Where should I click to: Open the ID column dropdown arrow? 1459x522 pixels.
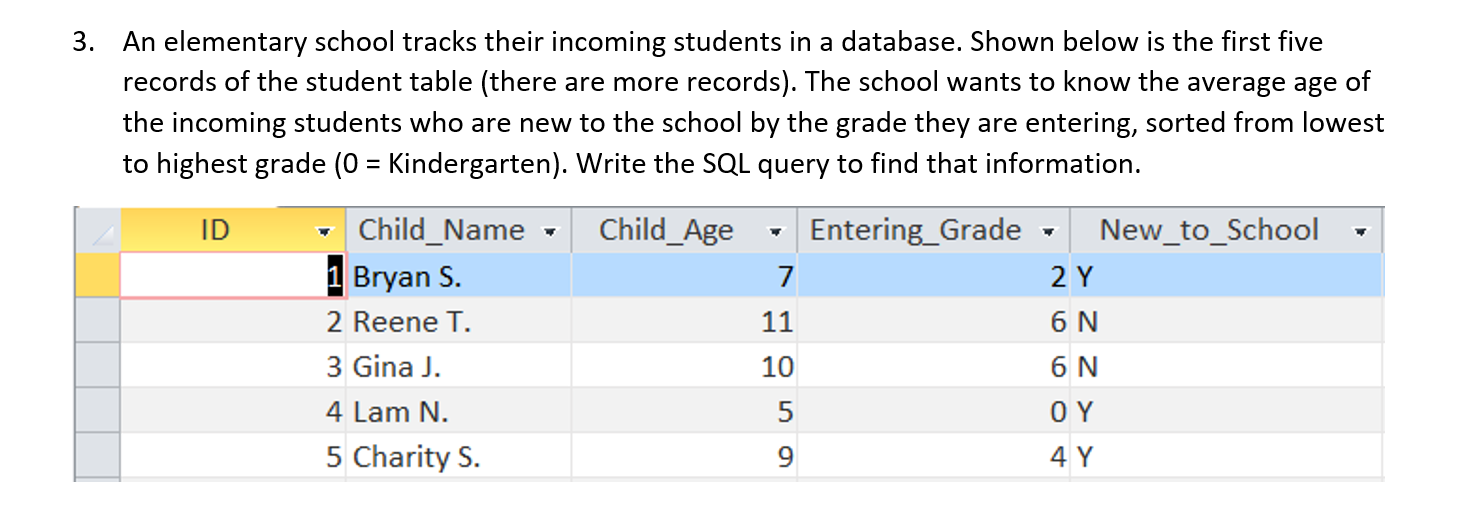323,231
